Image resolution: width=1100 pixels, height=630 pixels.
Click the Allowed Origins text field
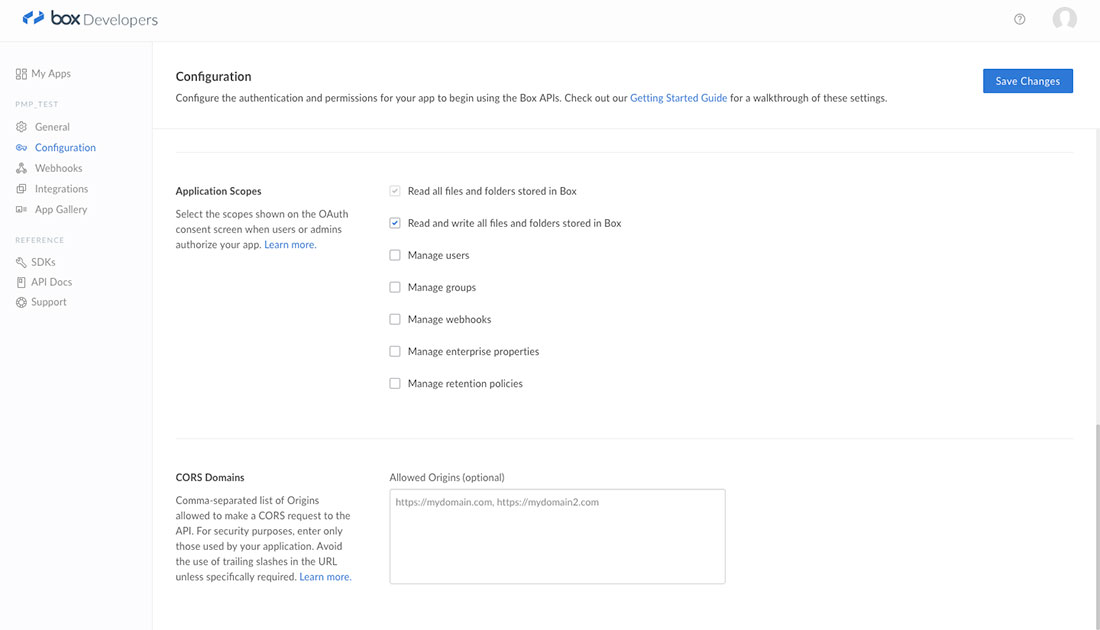(557, 536)
